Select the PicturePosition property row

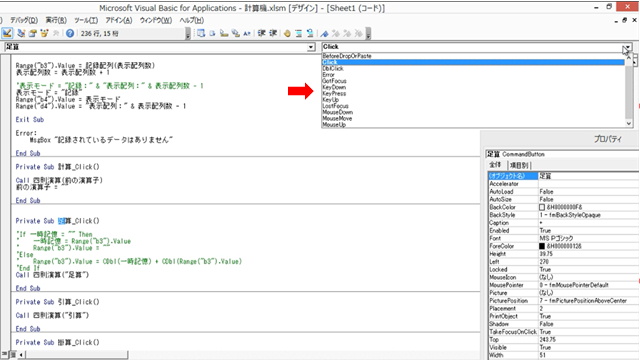pos(563,300)
